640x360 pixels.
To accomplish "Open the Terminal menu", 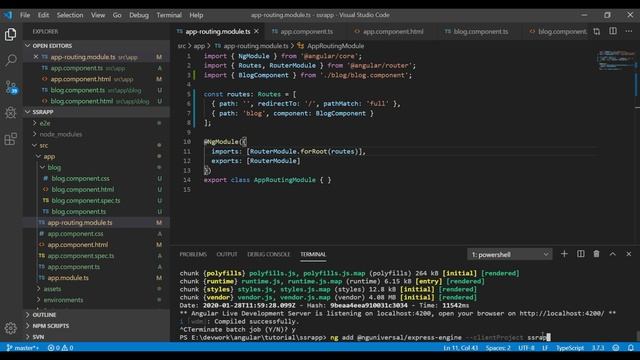I will (x=169, y=15).
